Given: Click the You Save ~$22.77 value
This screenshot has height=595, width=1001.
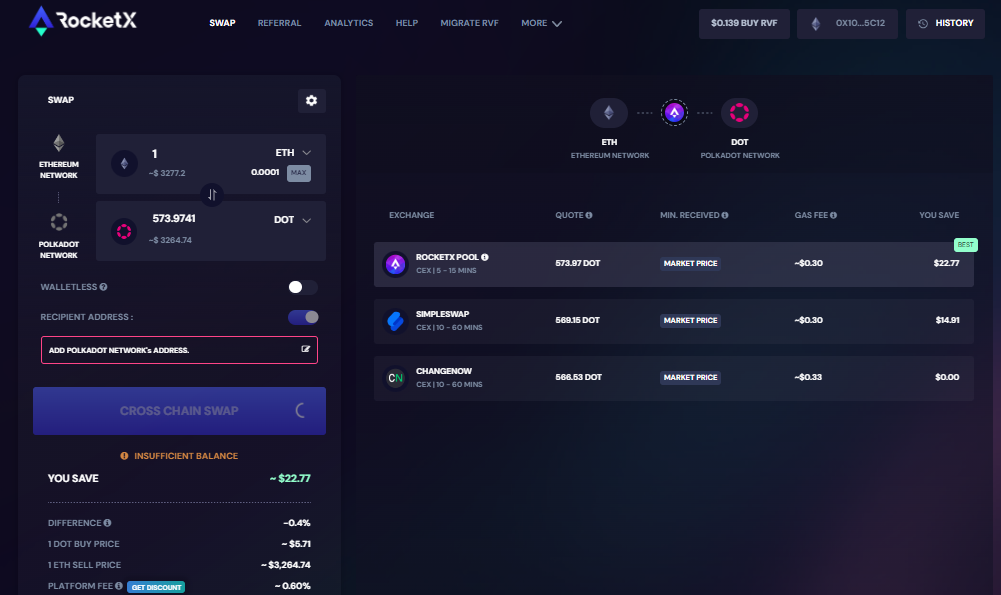Looking at the screenshot, I should pyautogui.click(x=290, y=478).
